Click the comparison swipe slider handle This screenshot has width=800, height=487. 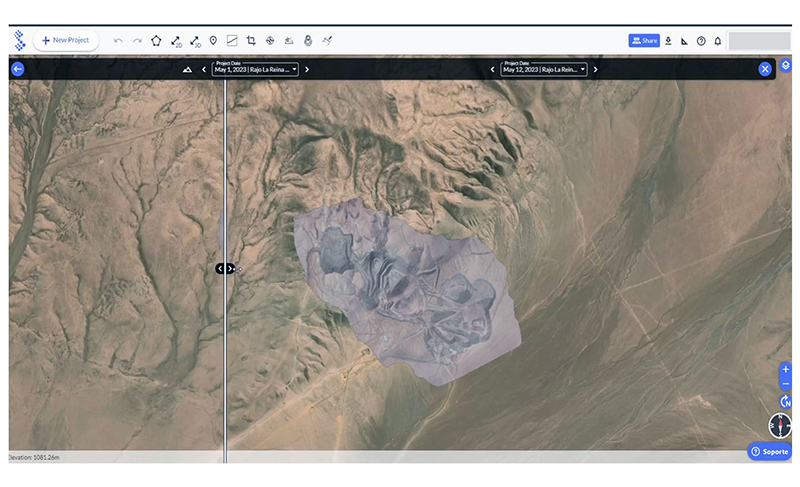225,268
